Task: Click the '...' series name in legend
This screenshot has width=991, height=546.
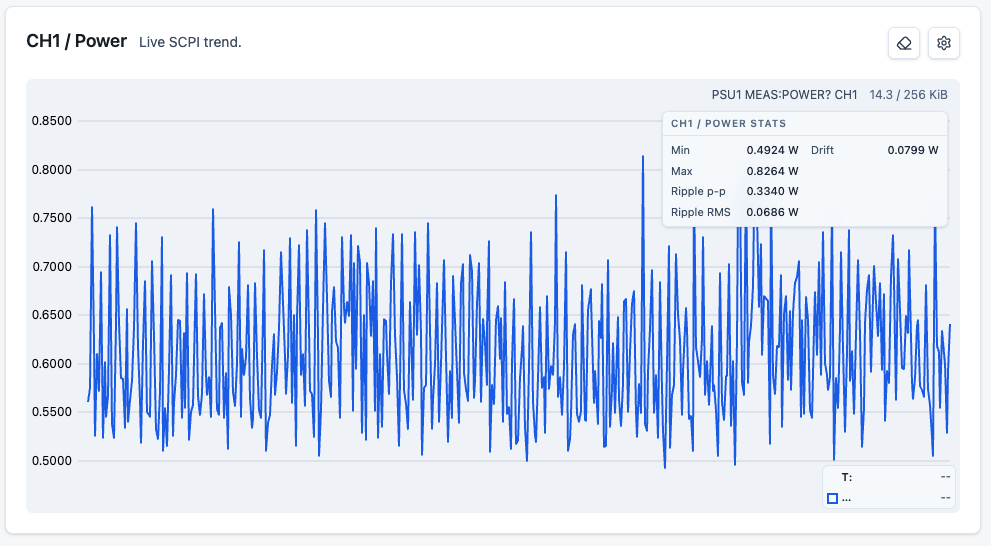Action: coord(846,499)
